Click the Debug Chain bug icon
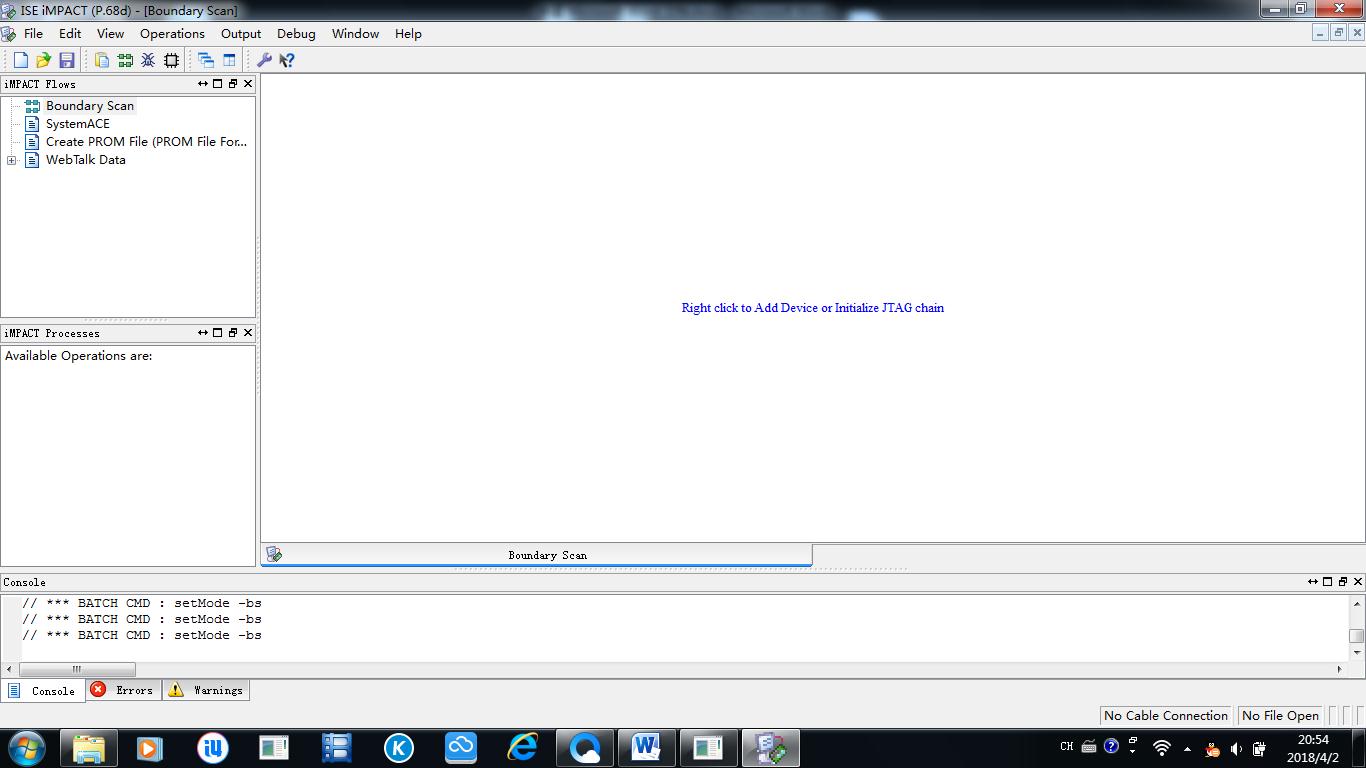The height and width of the screenshot is (768, 1366). 148,60
